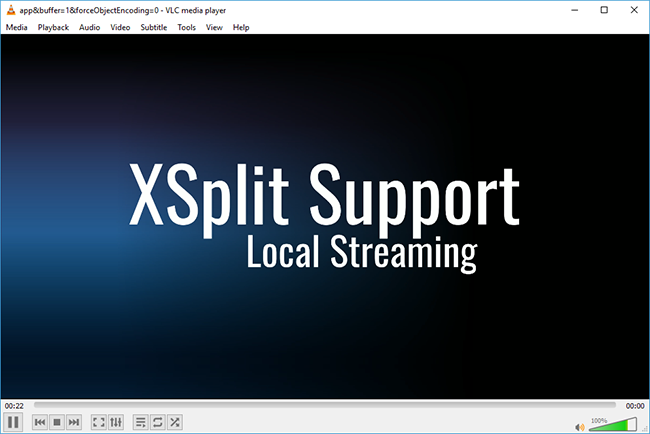Maximize the VLC media player window
650x434 pixels.
click(604, 10)
